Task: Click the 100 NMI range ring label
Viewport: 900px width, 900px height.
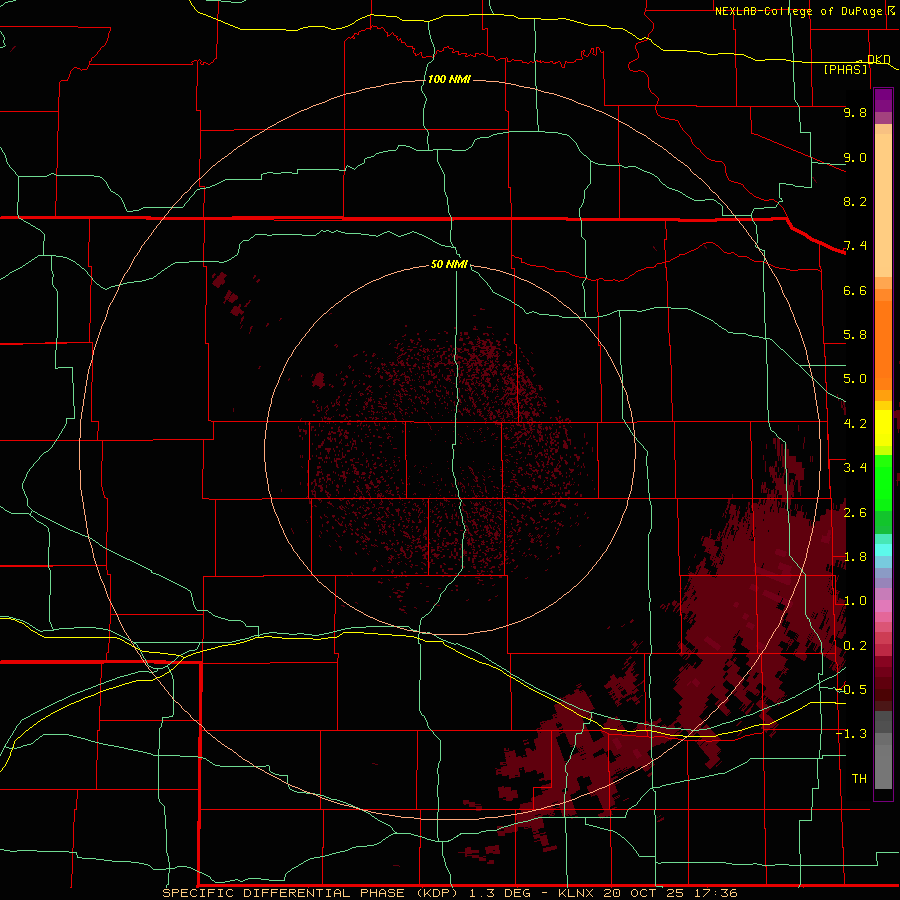Action: (449, 79)
